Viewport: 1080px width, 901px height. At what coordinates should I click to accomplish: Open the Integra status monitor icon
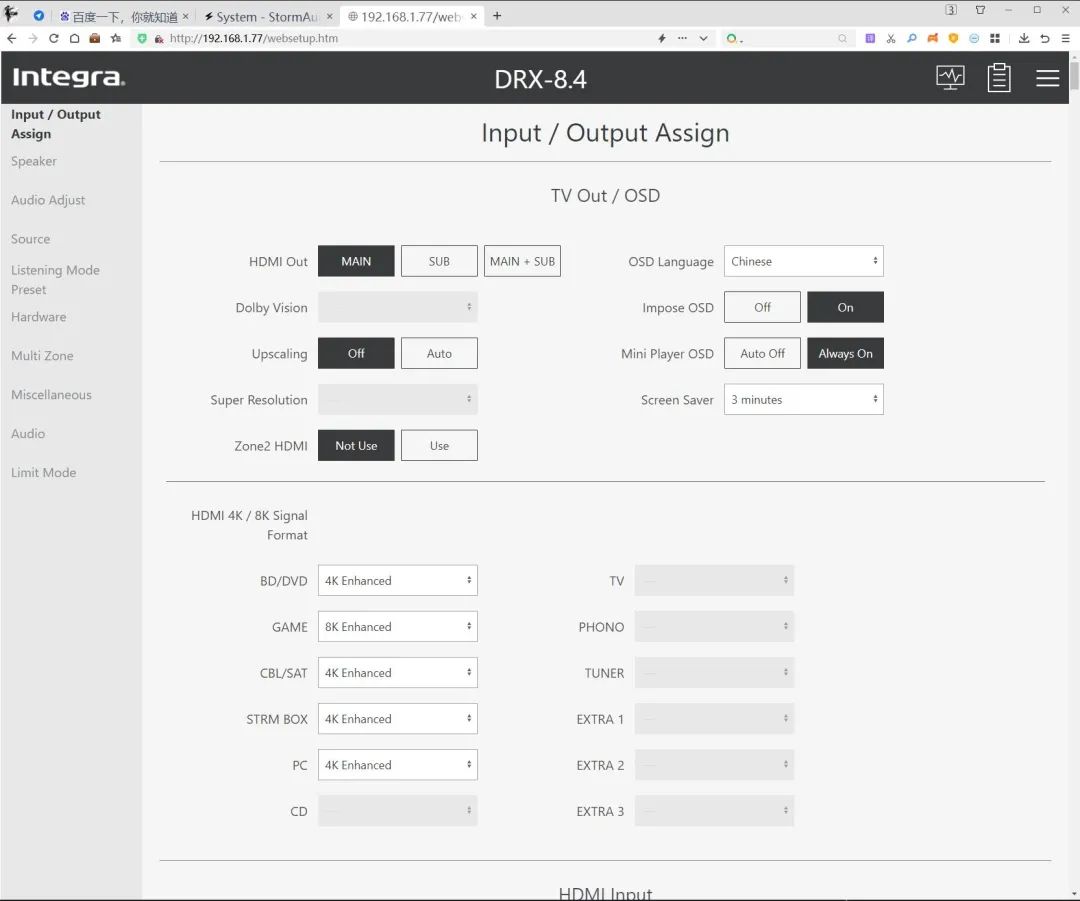(951, 77)
